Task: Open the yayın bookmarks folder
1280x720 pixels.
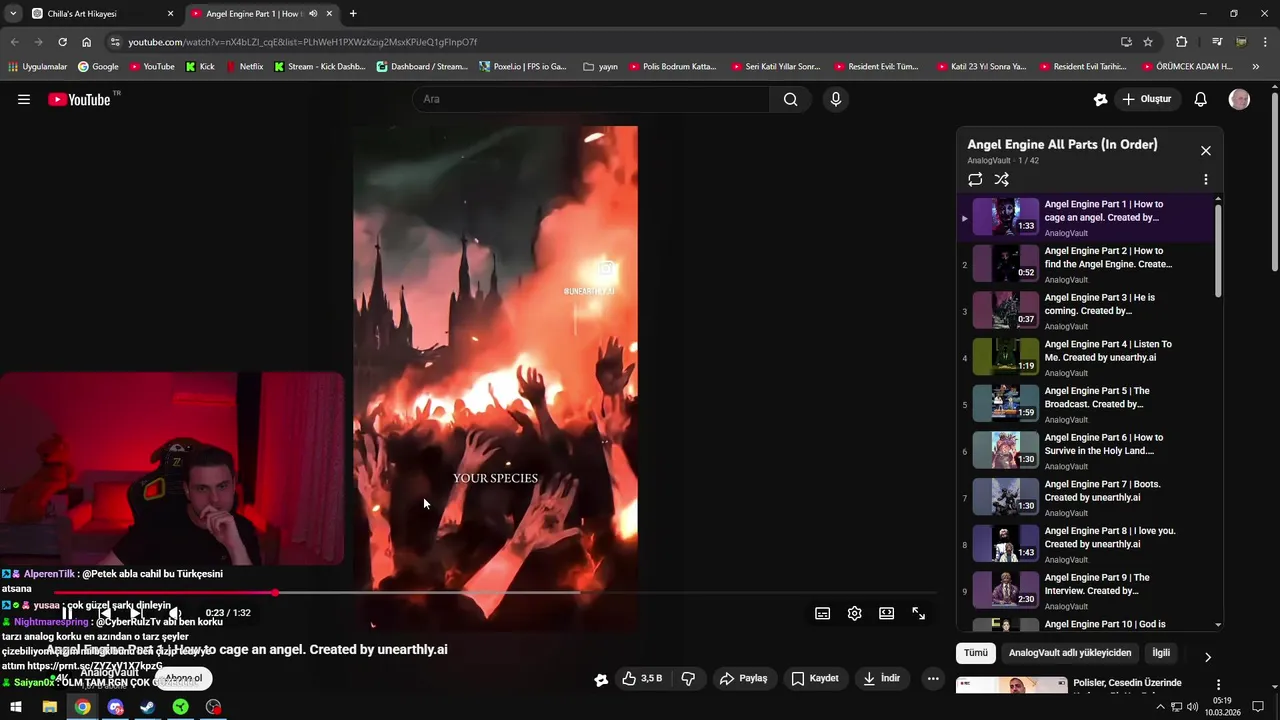Action: pos(600,67)
